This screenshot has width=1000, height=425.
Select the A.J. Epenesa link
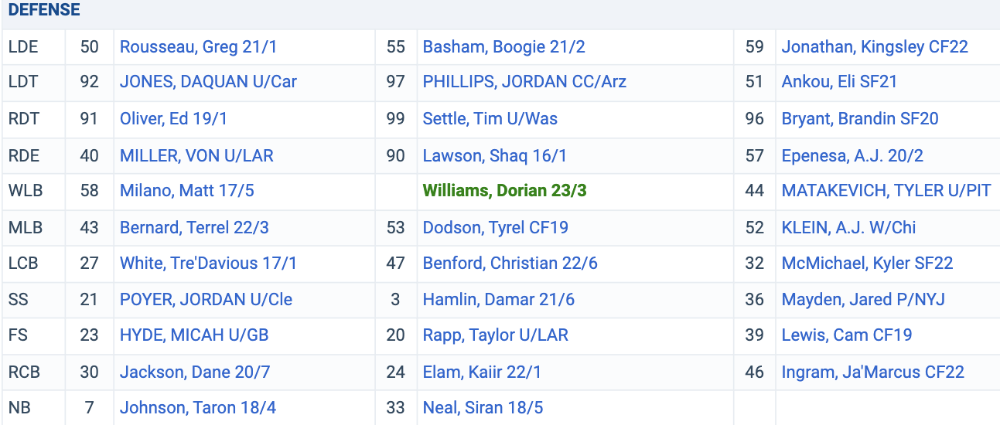[853, 156]
